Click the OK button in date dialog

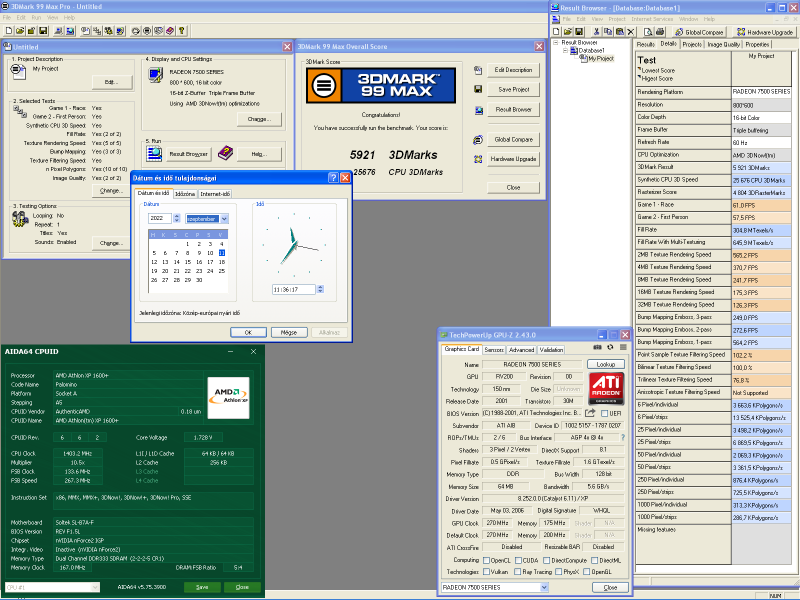pyautogui.click(x=248, y=332)
